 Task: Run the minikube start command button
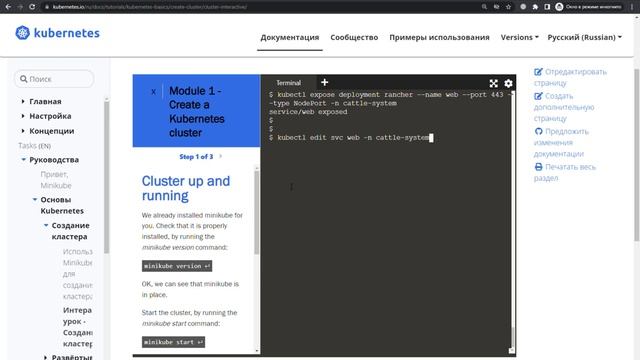pos(173,342)
